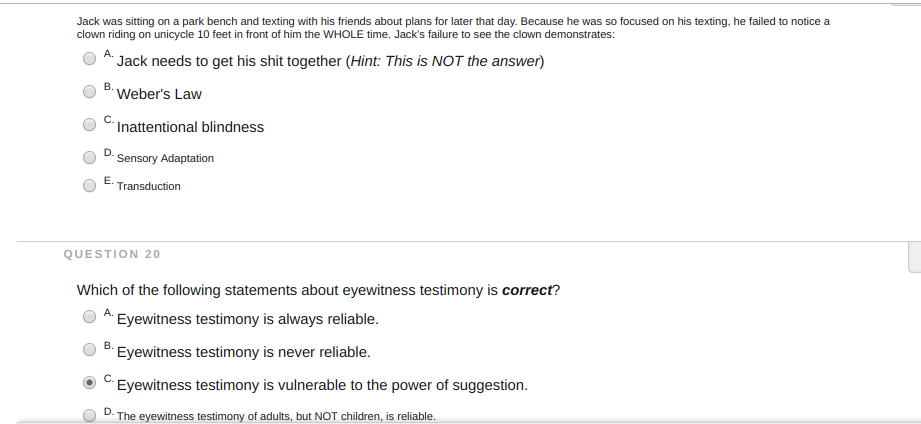
Task: Click the 'Inattentional blindness' answer label
Action: coord(190,127)
